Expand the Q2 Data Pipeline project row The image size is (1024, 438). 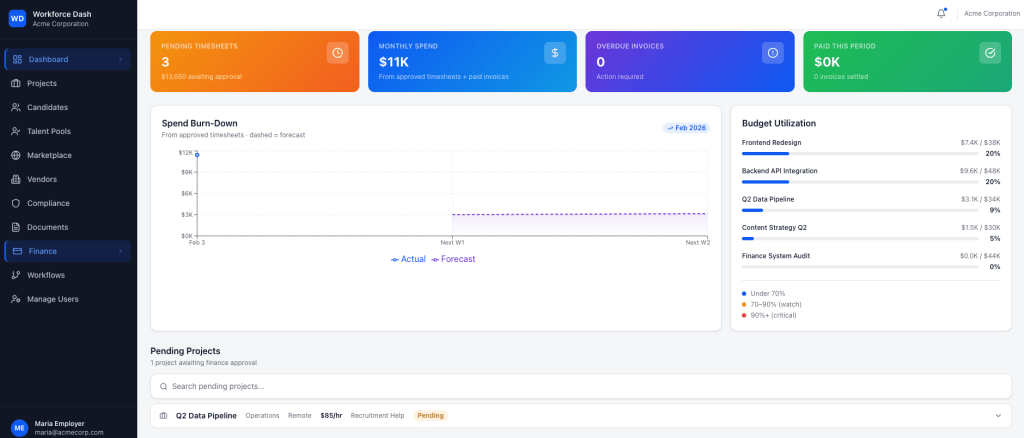[x=997, y=415]
